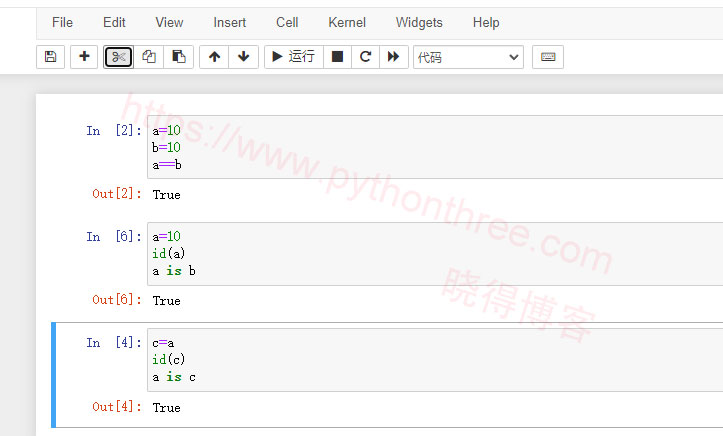
Task: Click True output of cell 6
Action: coord(166,300)
